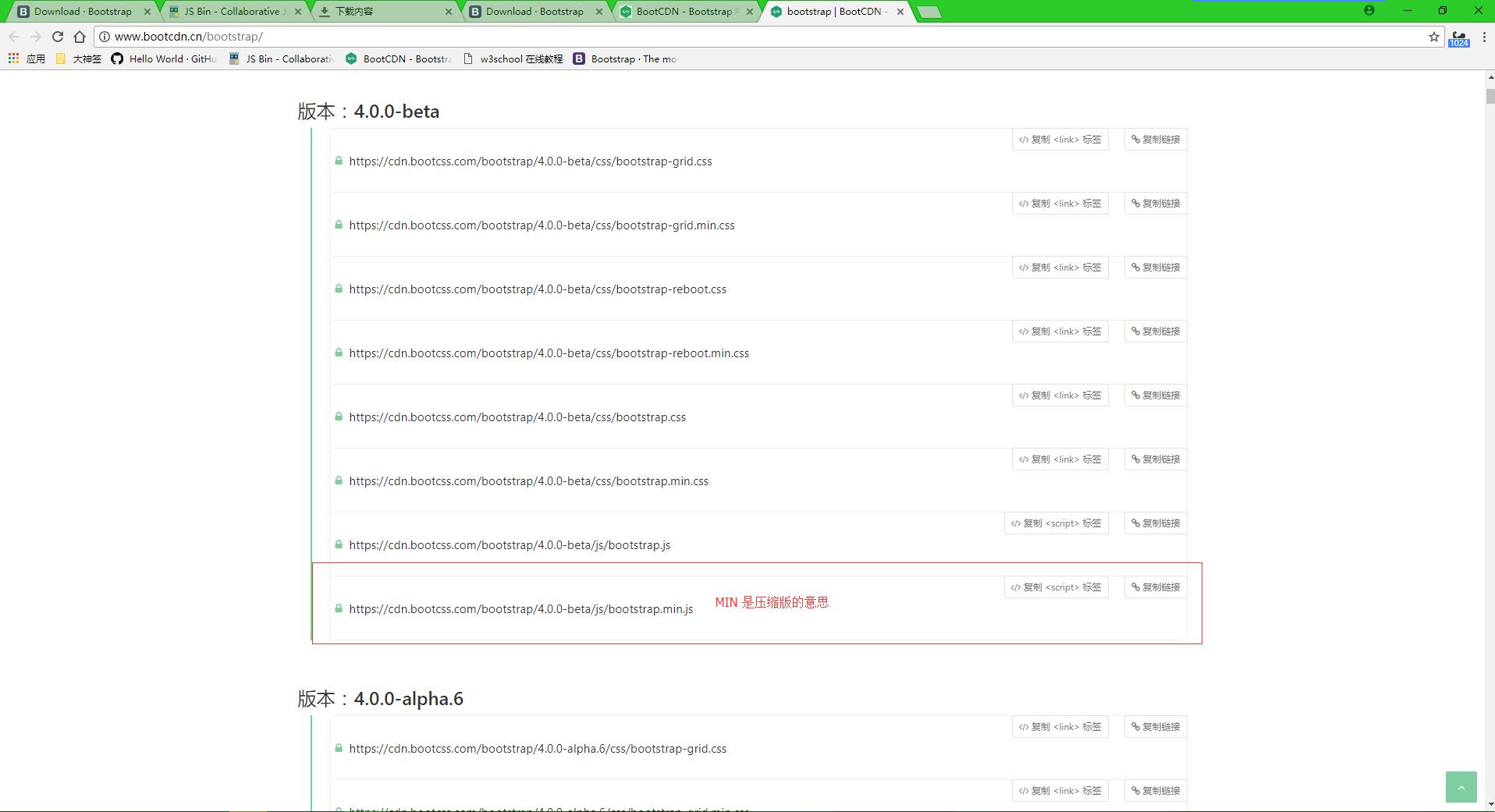Close the active bootstrap | BootCDN tab

[900, 12]
